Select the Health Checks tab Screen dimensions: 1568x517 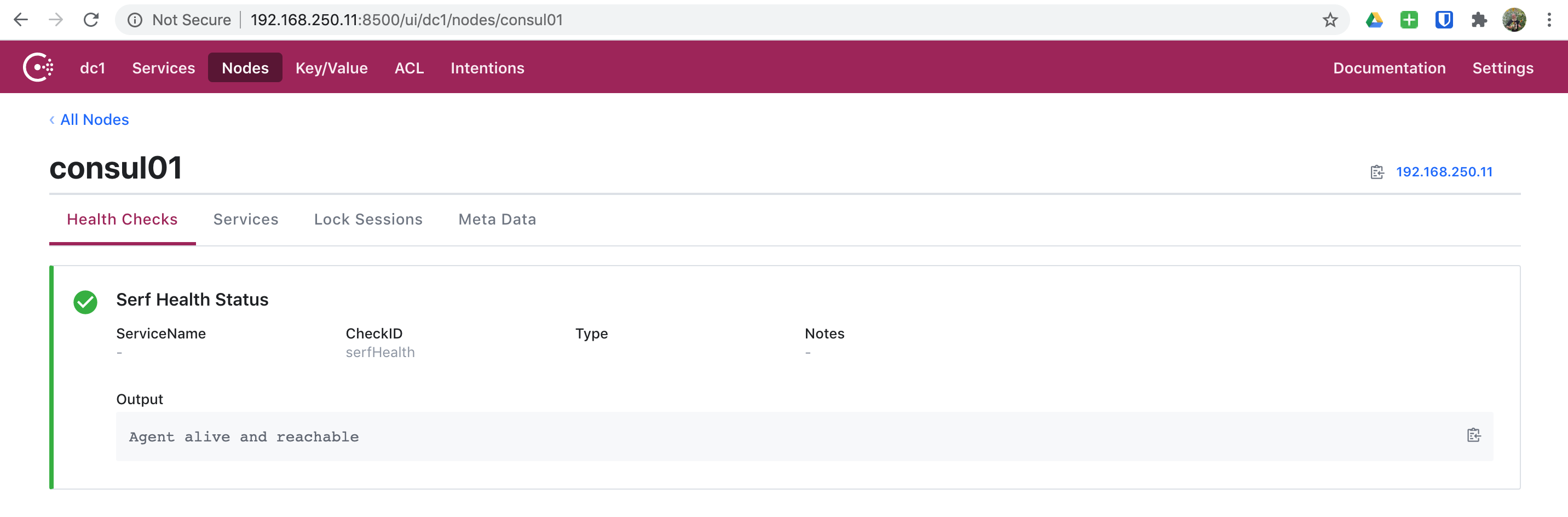(x=122, y=219)
